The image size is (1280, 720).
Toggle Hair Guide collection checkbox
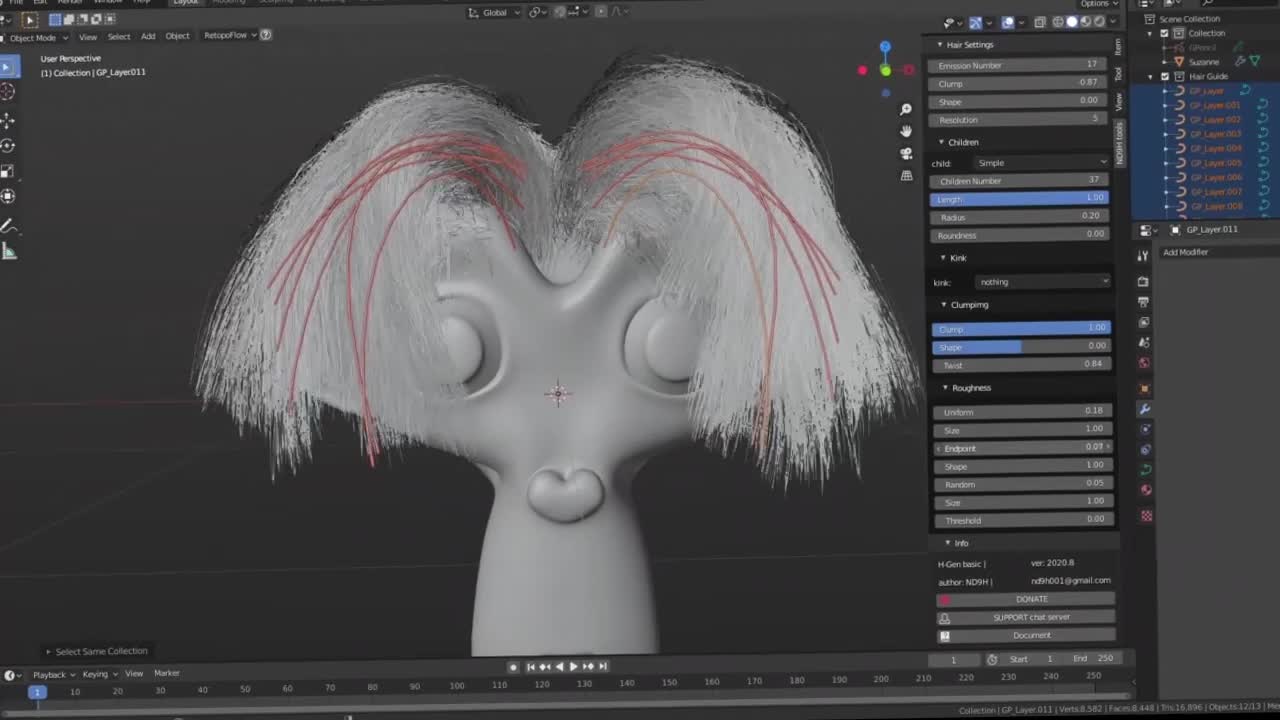click(1164, 76)
